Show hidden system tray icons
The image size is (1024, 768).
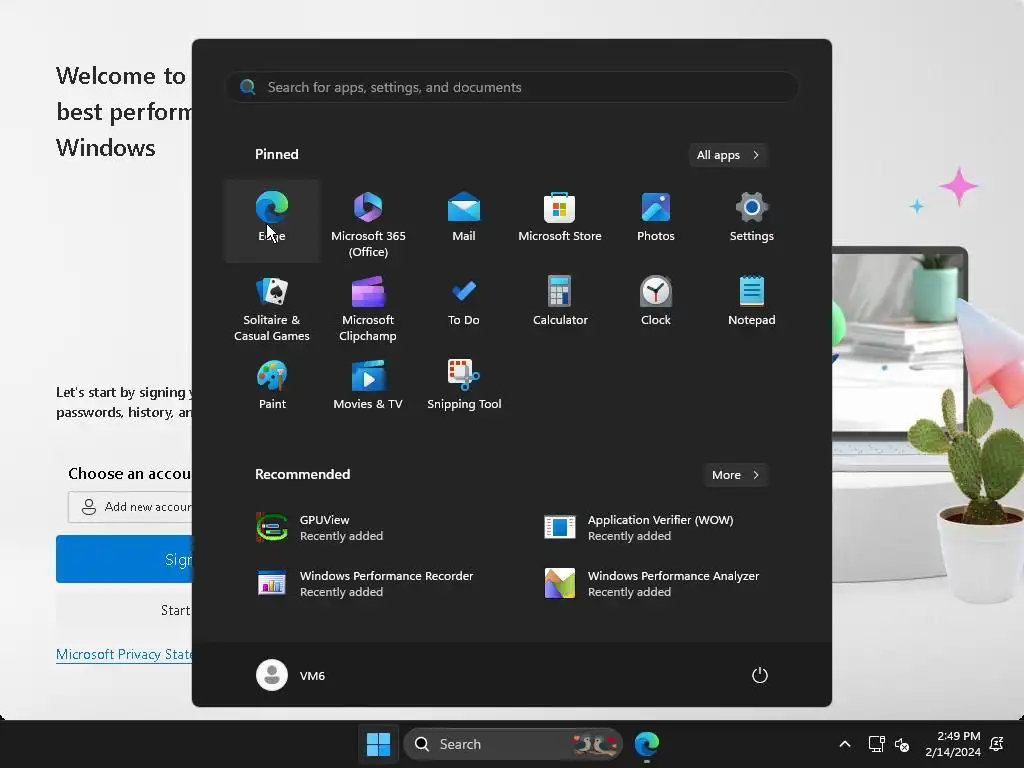844,744
